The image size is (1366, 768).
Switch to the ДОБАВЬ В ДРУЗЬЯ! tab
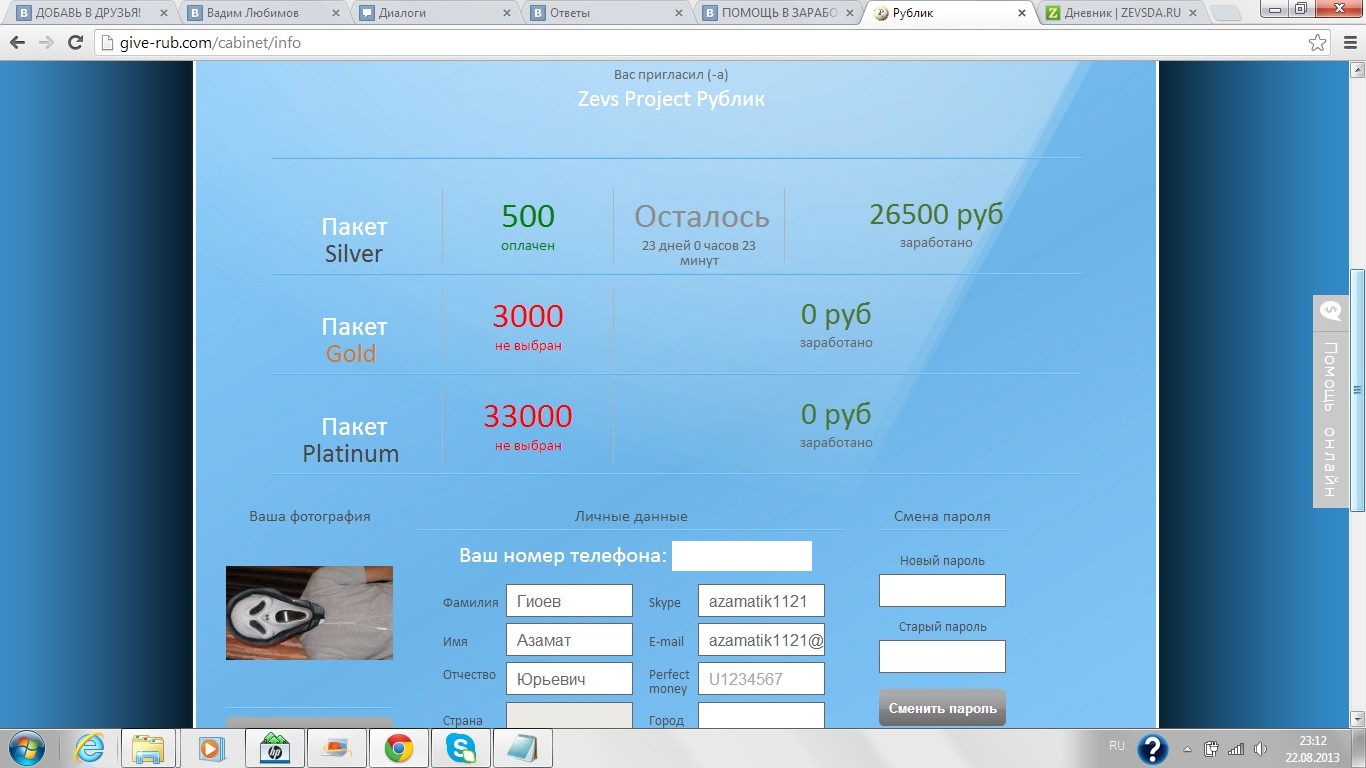87,13
